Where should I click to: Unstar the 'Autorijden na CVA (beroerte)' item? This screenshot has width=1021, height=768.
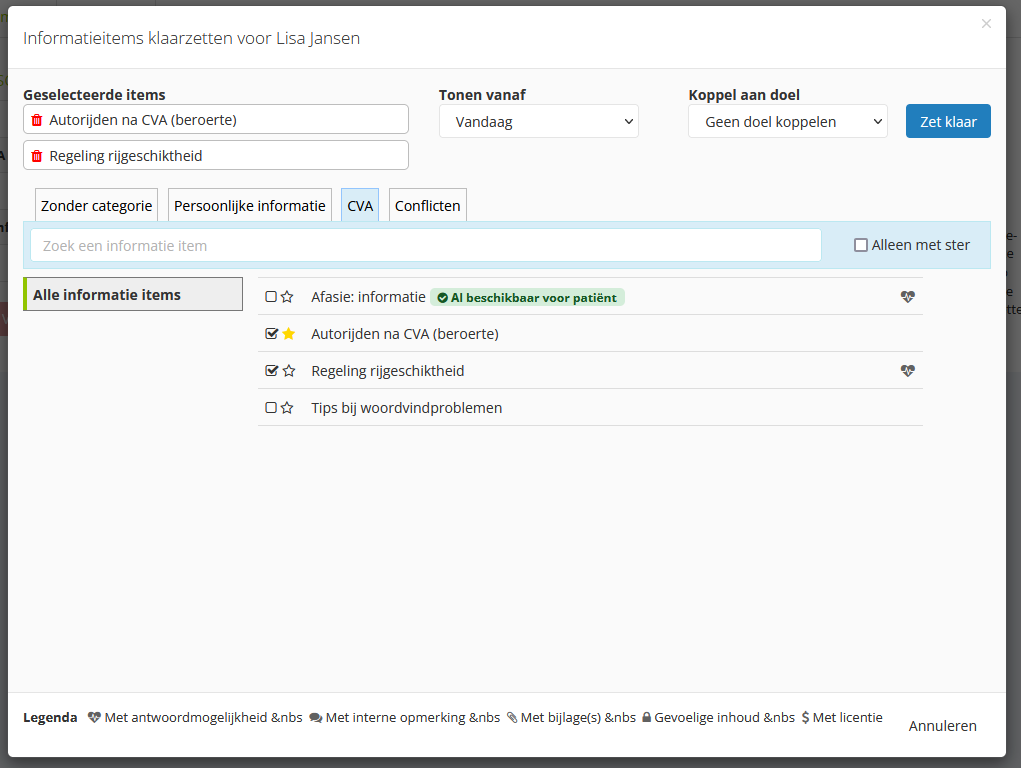(288, 334)
